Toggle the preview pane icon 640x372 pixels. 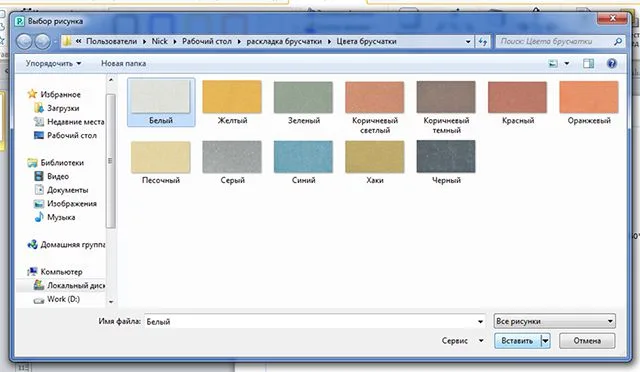coord(588,63)
